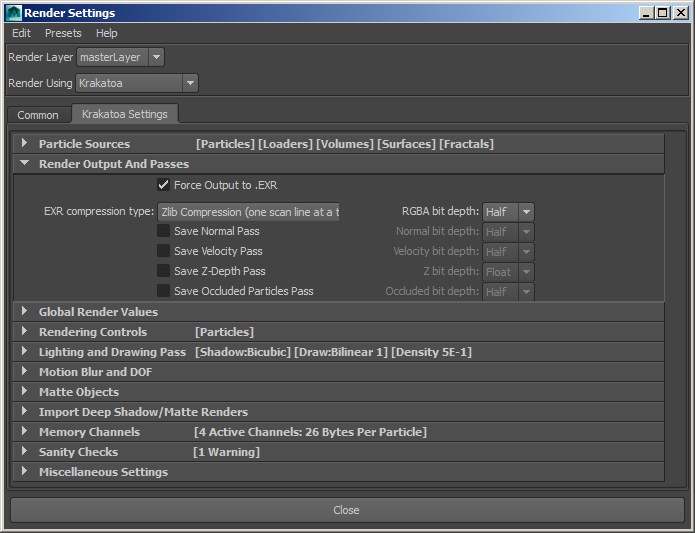Click the Close button at bottom
The width and height of the screenshot is (695, 533).
tap(347, 510)
